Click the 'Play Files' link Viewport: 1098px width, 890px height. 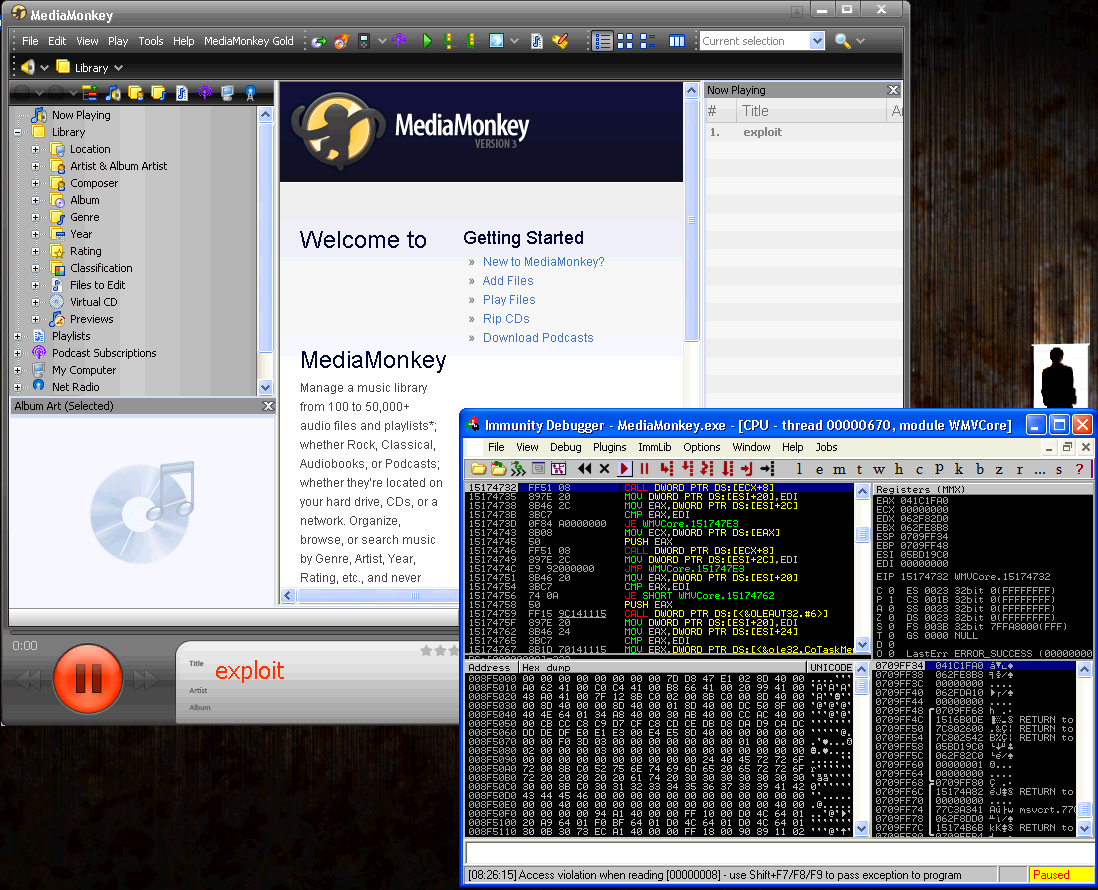tap(509, 300)
